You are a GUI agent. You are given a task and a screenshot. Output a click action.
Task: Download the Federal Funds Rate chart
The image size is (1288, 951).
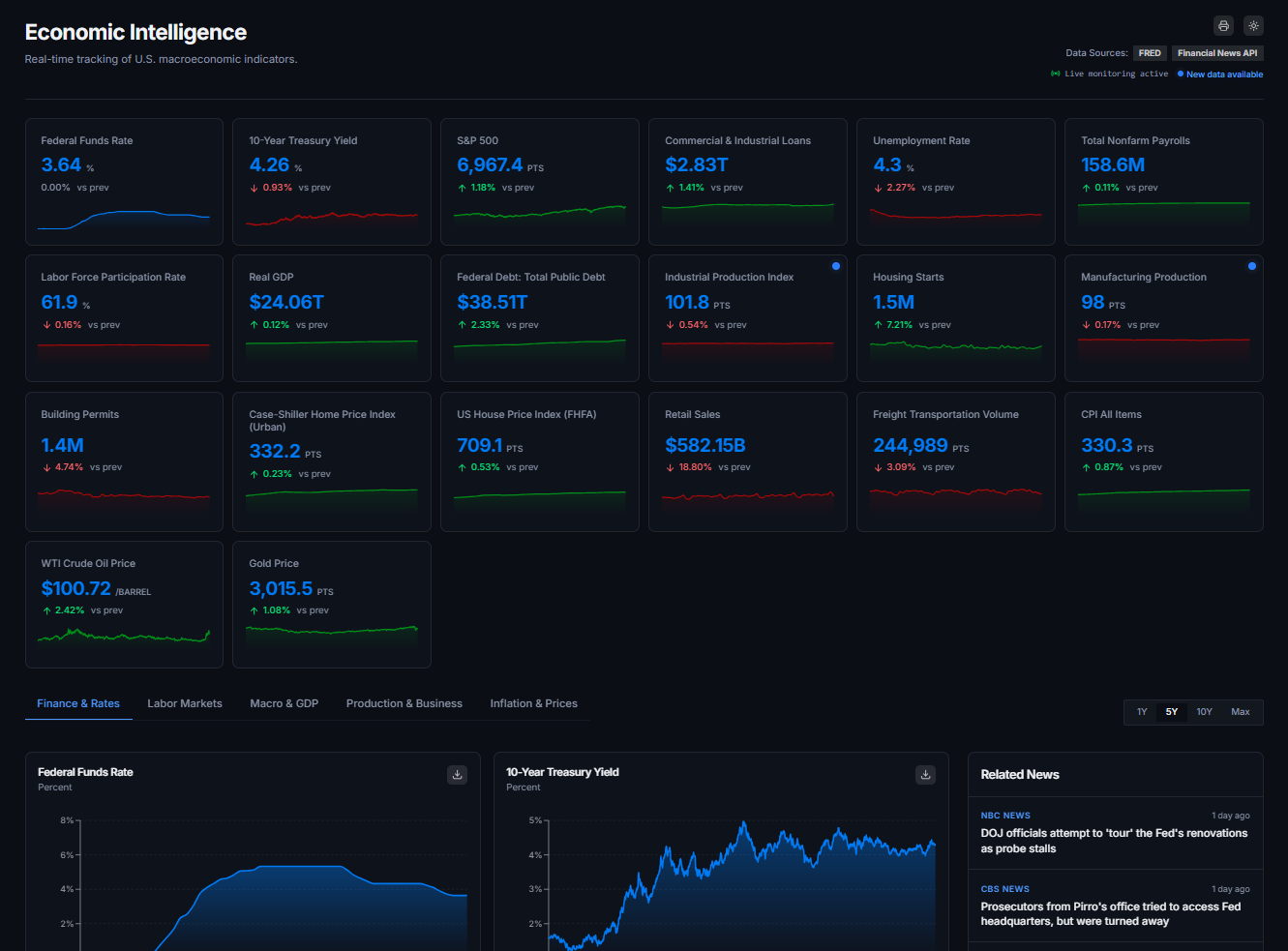[x=457, y=775]
